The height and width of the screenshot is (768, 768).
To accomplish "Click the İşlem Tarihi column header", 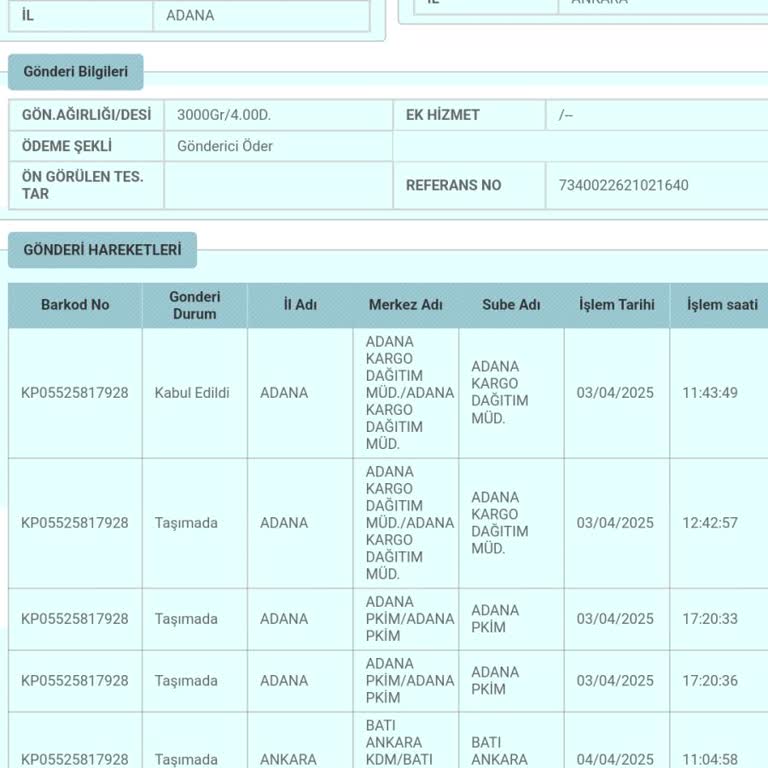I will coord(617,305).
